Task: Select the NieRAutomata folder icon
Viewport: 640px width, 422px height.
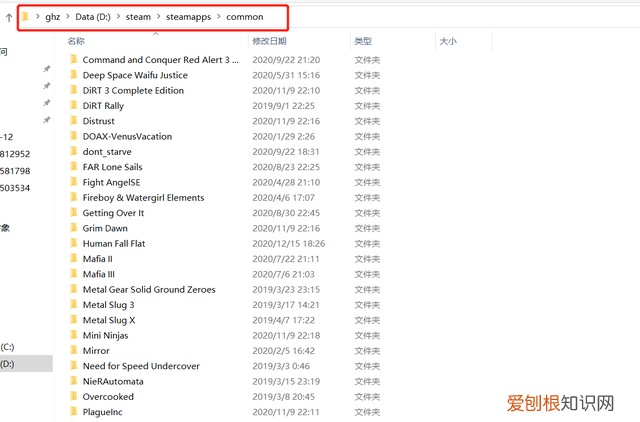Action: [x=73, y=381]
